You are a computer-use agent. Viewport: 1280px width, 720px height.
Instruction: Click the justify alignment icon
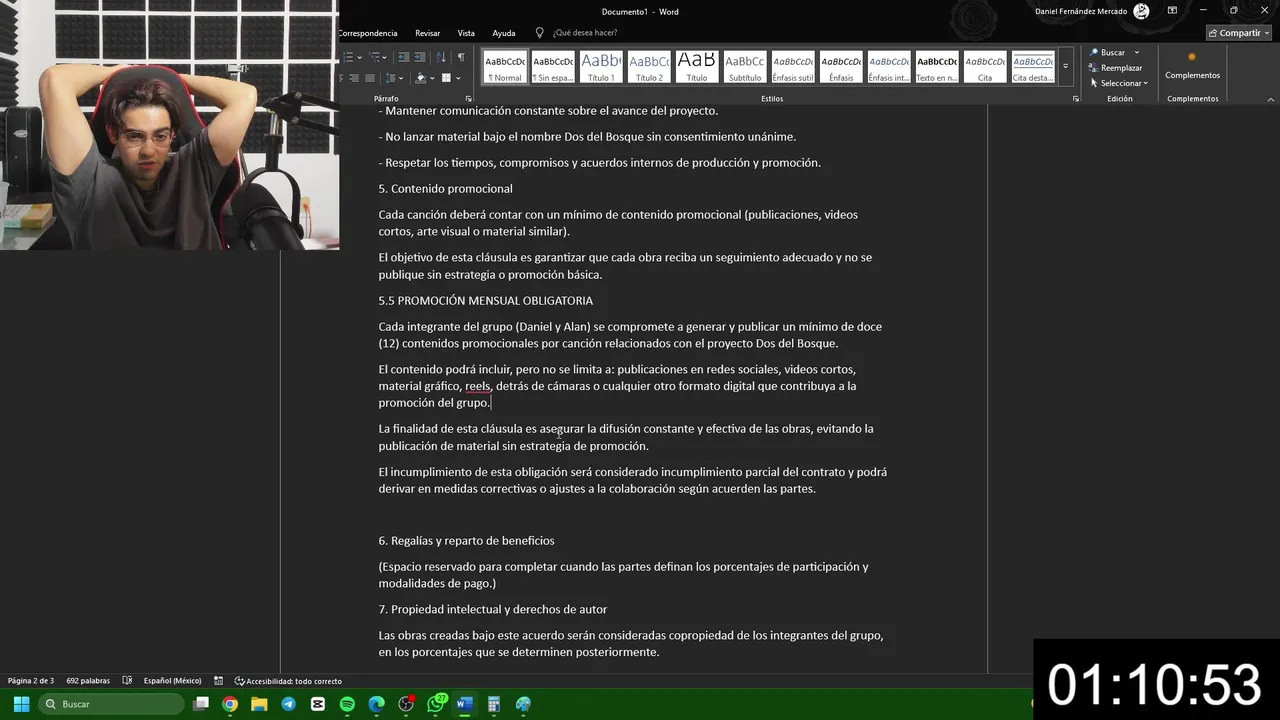[x=369, y=78]
